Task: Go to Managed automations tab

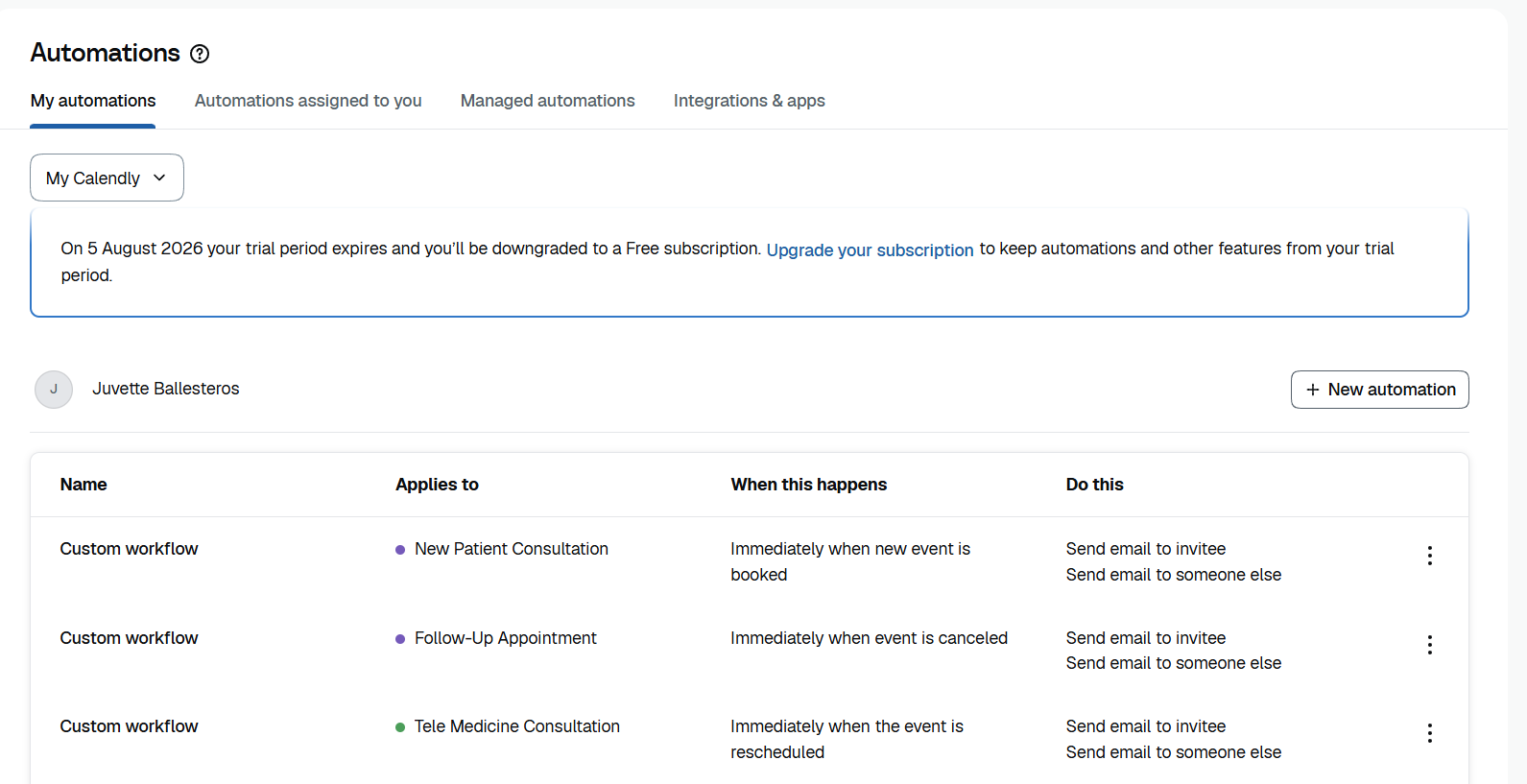Action: pos(547,101)
